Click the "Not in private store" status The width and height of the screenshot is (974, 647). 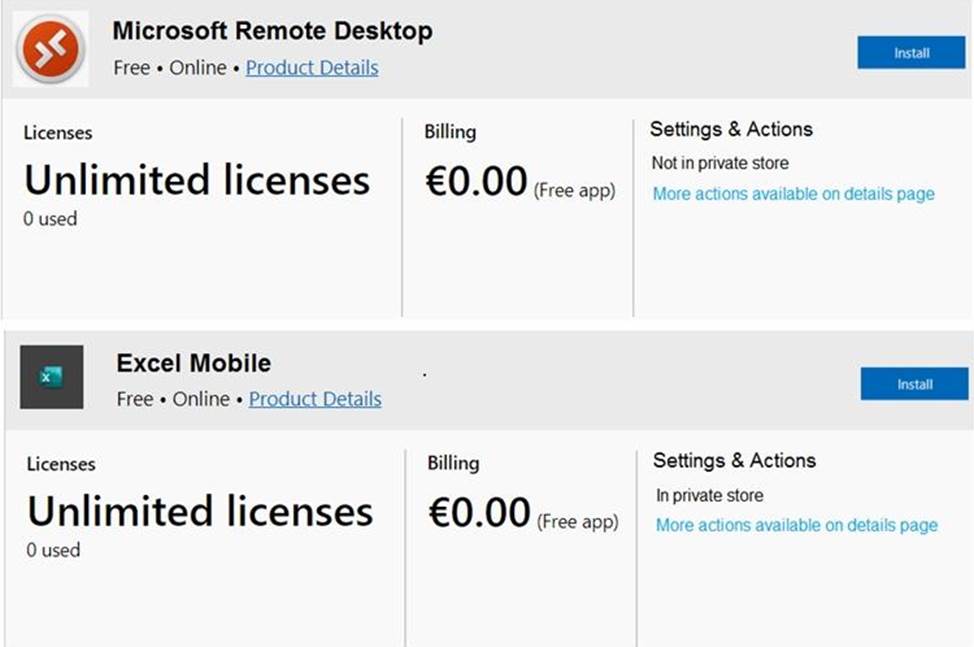720,163
